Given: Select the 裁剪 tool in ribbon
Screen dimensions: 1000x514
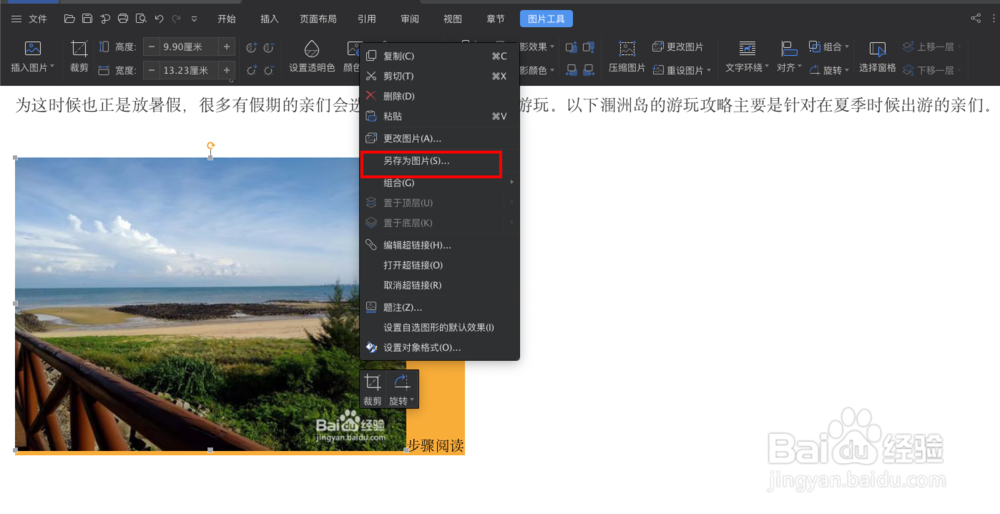Looking at the screenshot, I should click(79, 56).
